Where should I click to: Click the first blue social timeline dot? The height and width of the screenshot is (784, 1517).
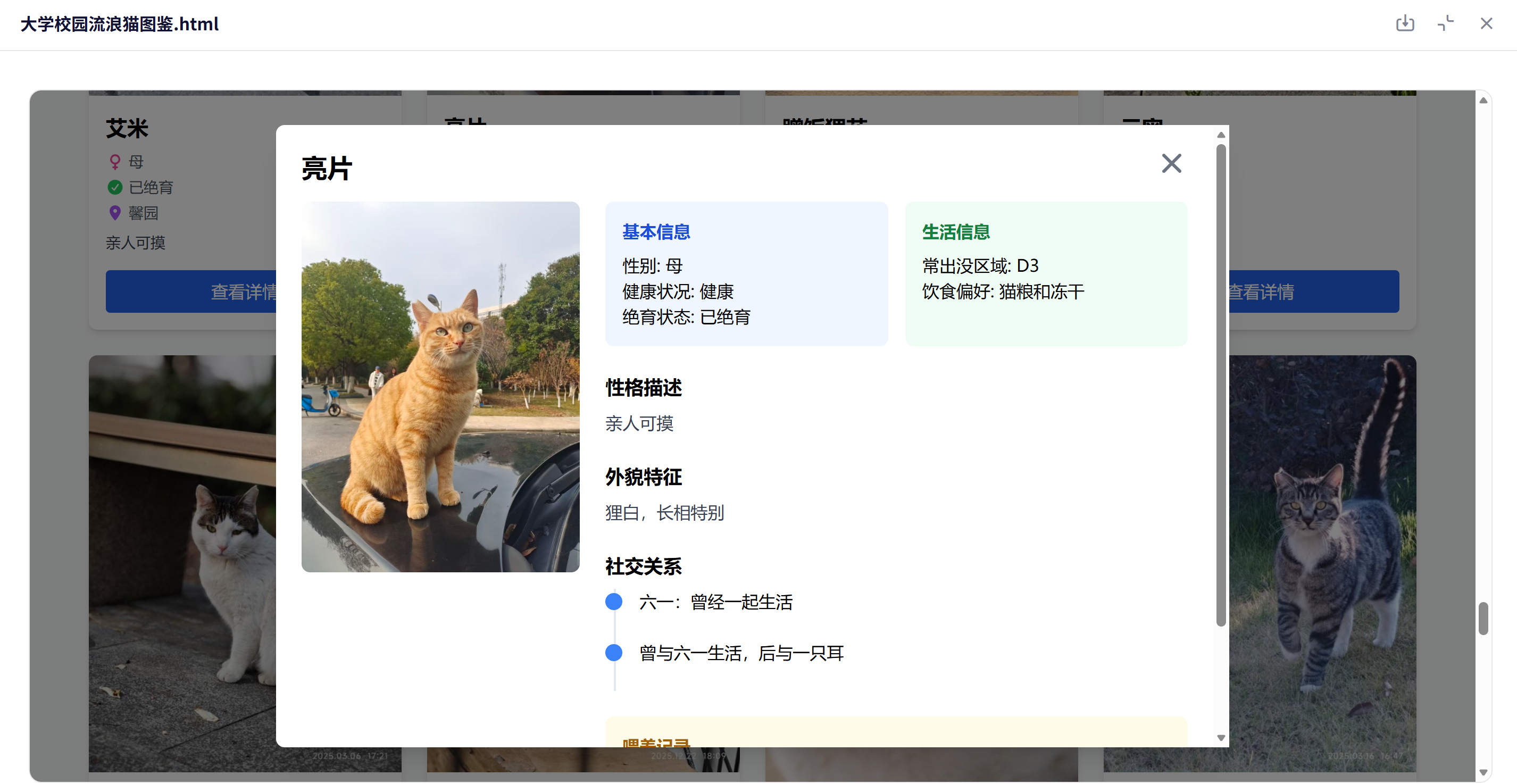coord(614,602)
